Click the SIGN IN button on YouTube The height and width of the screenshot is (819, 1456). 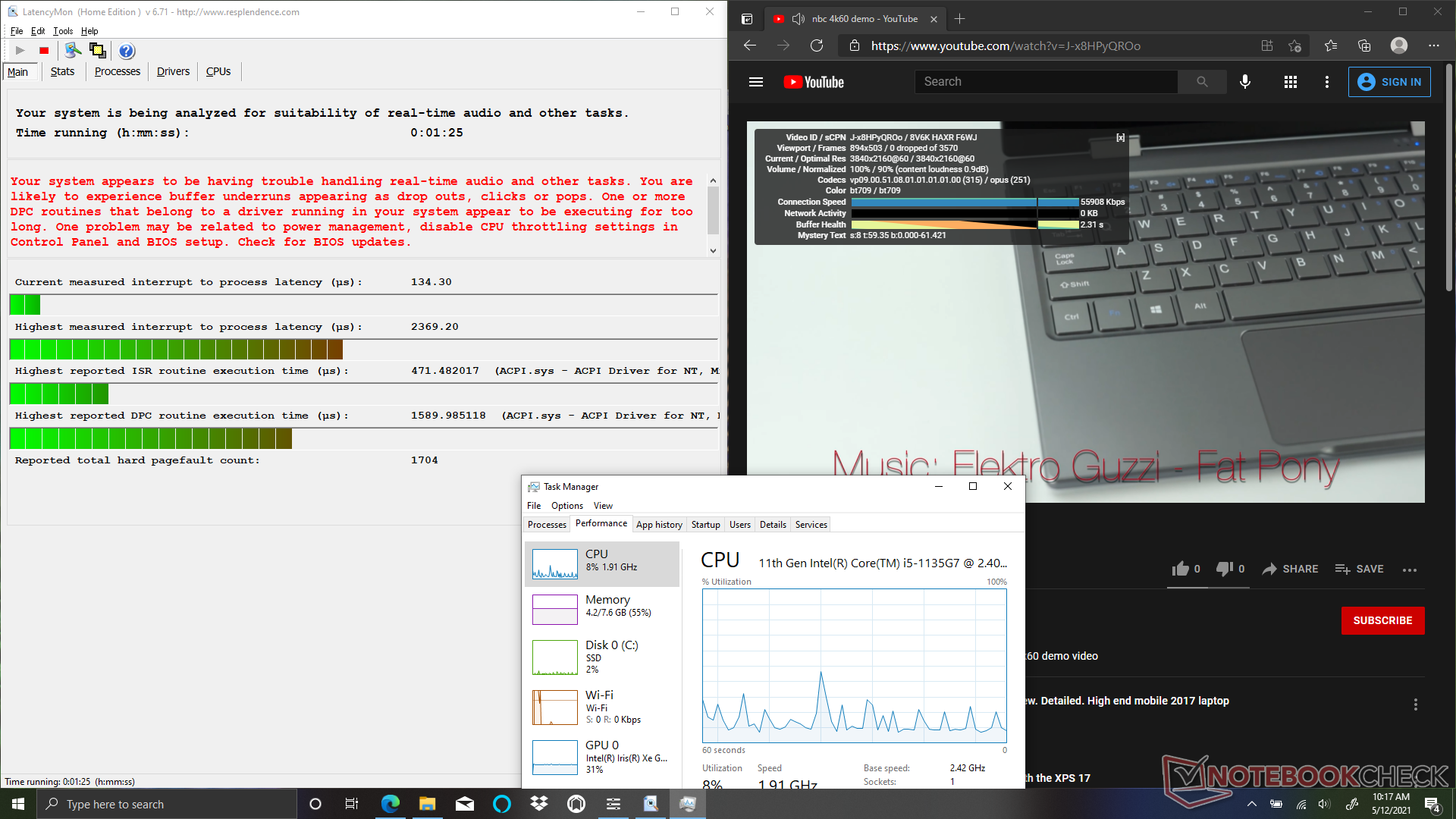click(1389, 82)
